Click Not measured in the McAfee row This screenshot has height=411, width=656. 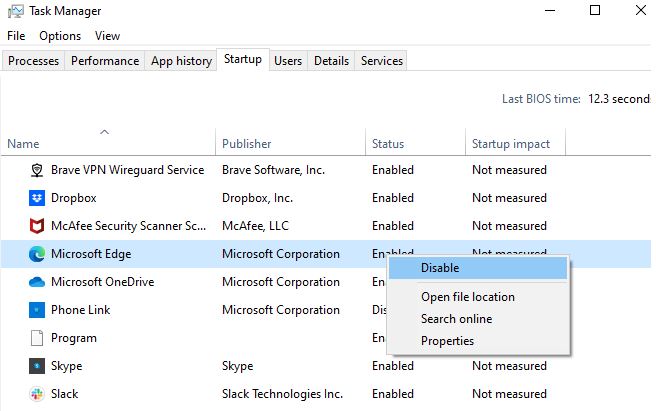(x=509, y=226)
